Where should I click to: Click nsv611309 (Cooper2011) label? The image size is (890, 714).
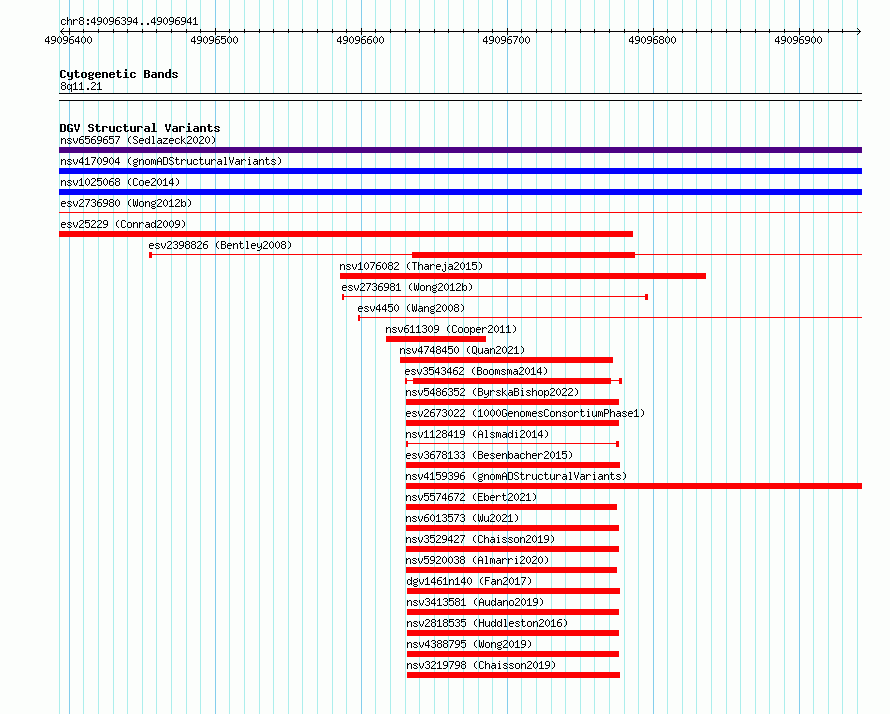click(451, 329)
